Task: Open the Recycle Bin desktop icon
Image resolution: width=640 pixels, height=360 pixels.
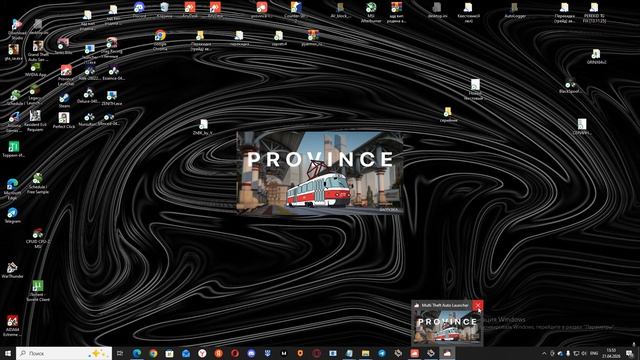Action: pos(164,10)
